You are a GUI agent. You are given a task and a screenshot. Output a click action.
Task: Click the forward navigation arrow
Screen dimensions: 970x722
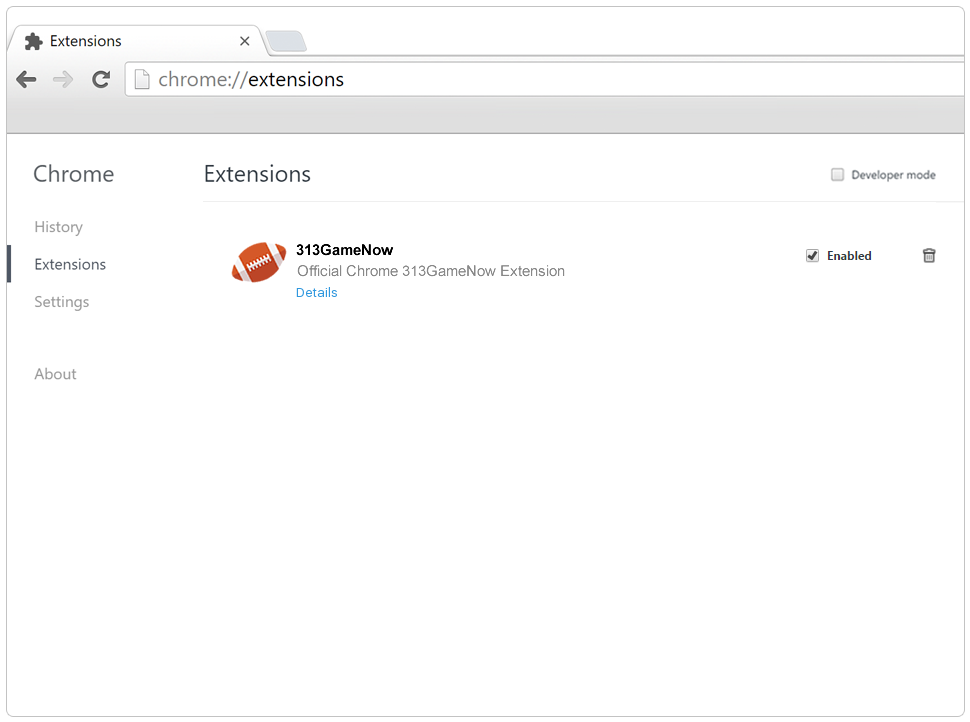[x=63, y=79]
